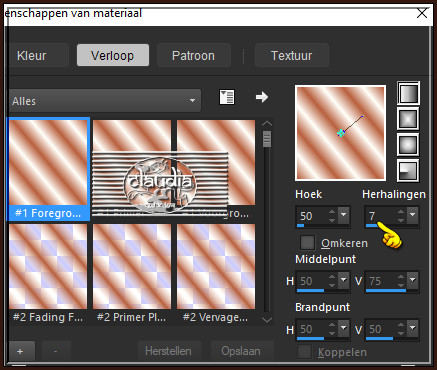Image resolution: width=437 pixels, height=370 pixels.
Task: Switch to the Verloop tab
Action: pos(113,55)
